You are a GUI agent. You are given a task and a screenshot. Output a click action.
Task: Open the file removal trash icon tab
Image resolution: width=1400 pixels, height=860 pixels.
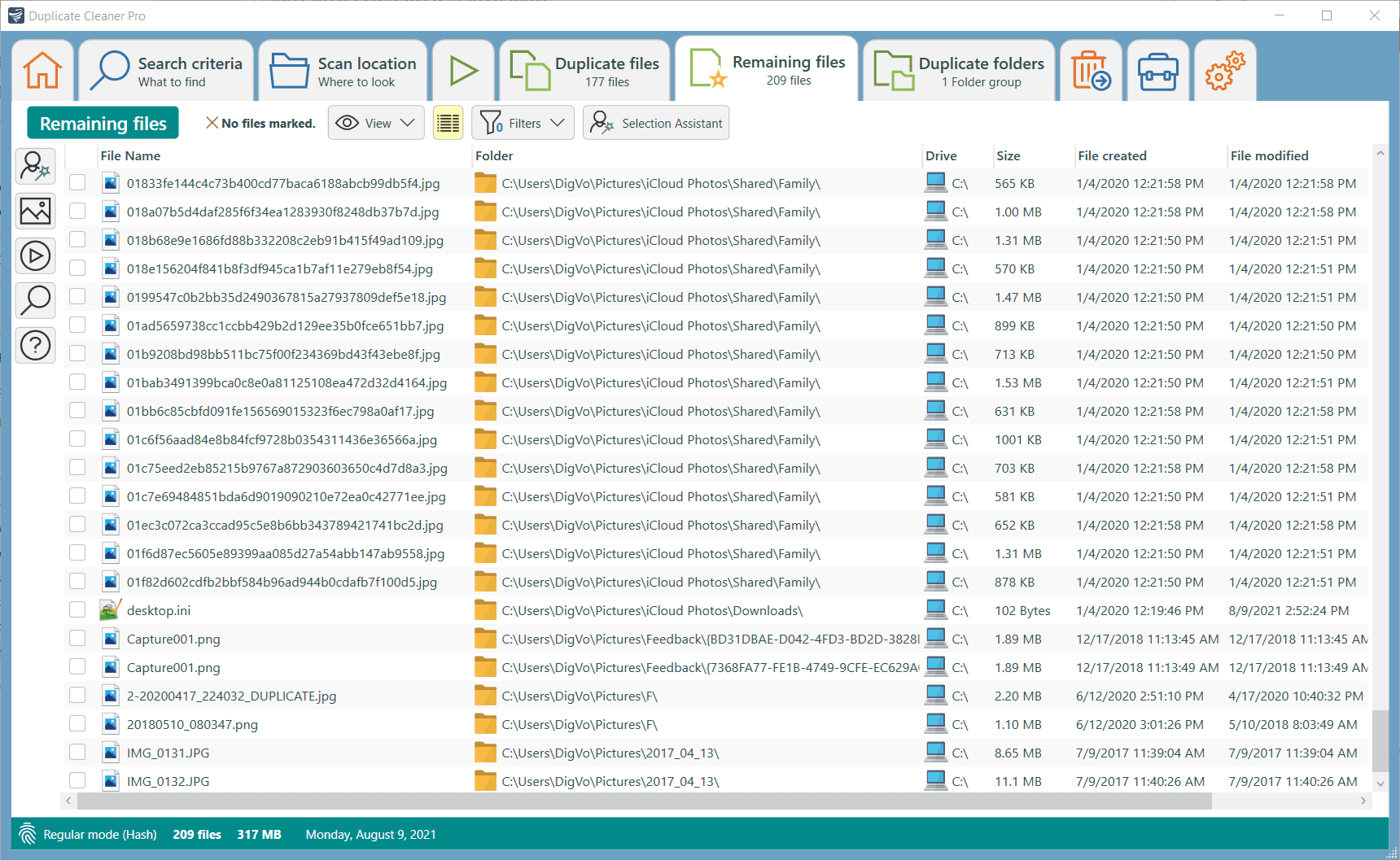1091,71
